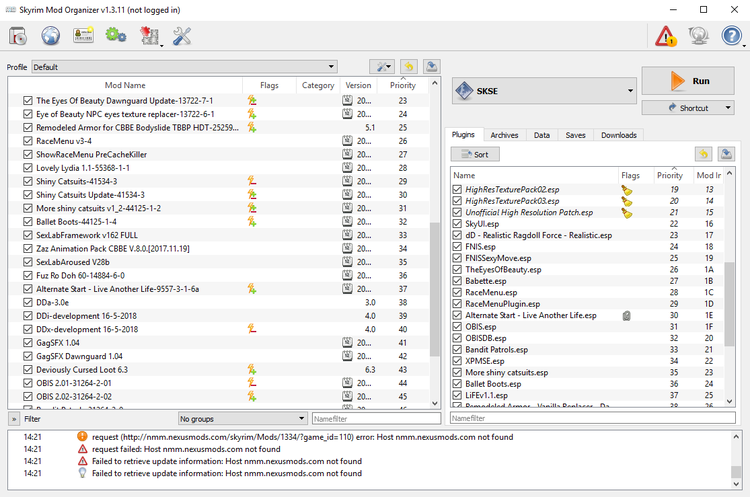Open the Install Mod from archive icon

[18, 36]
